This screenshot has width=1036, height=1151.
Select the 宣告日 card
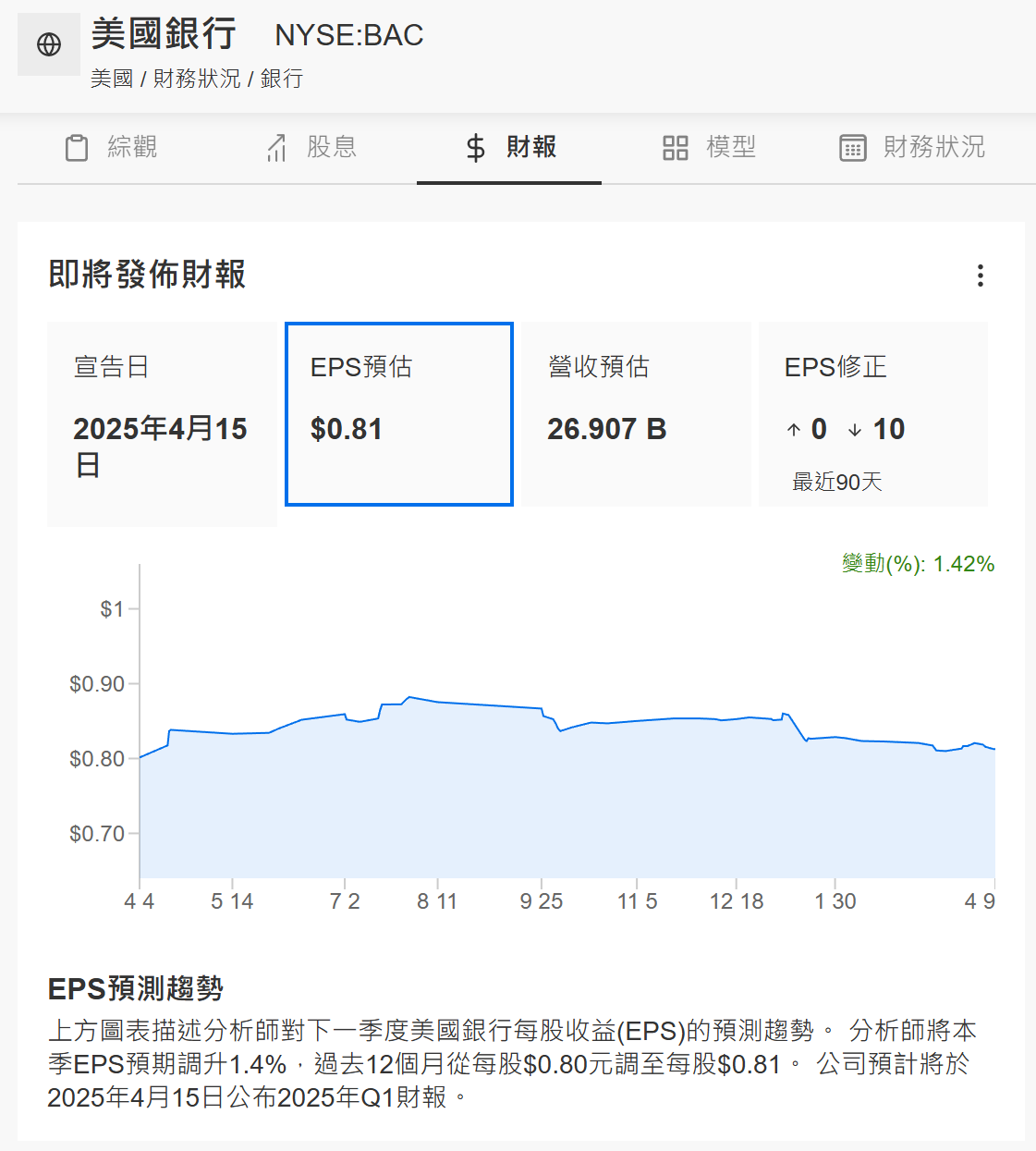point(162,424)
